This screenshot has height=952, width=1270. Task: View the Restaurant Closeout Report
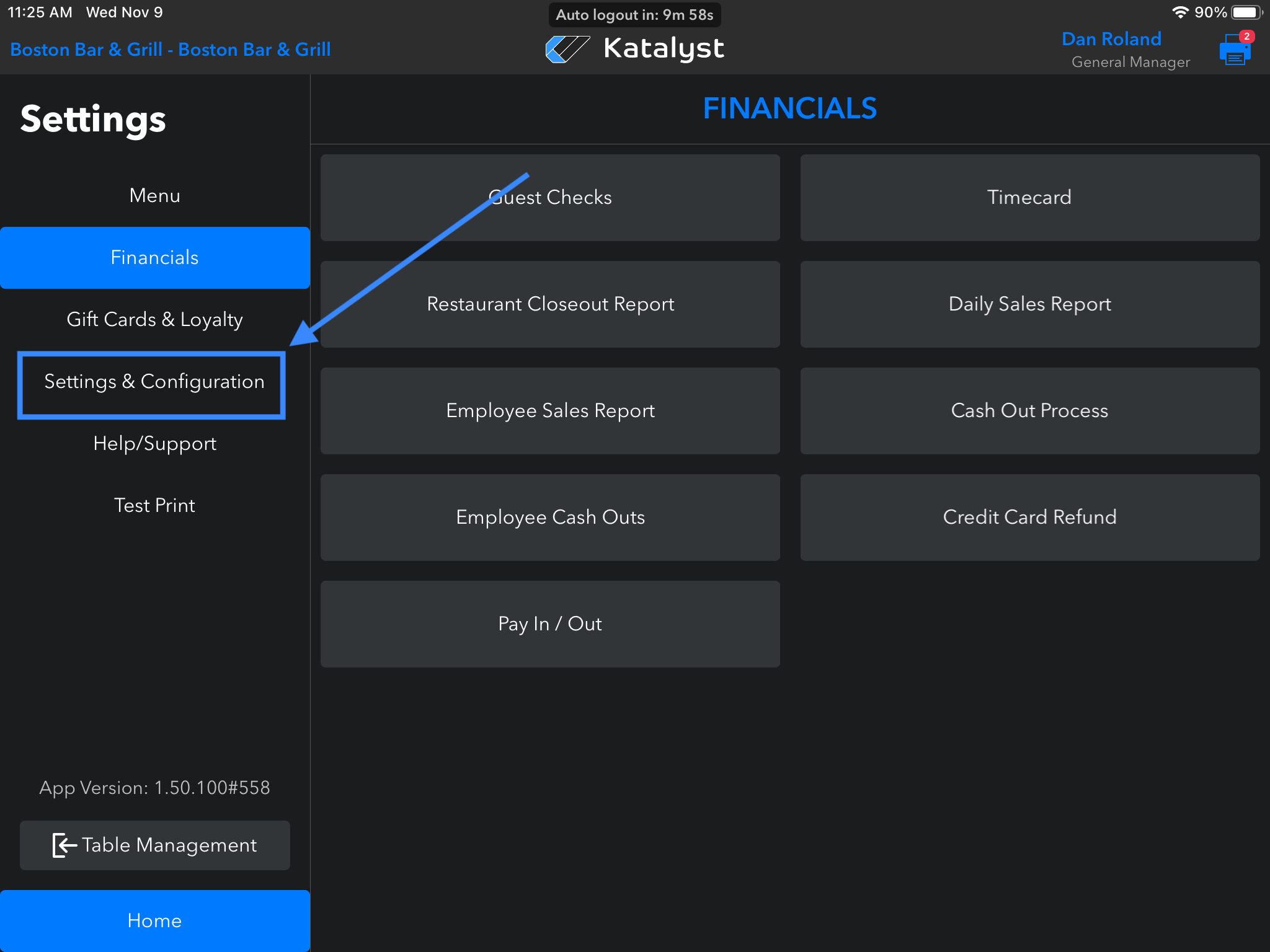pos(550,304)
